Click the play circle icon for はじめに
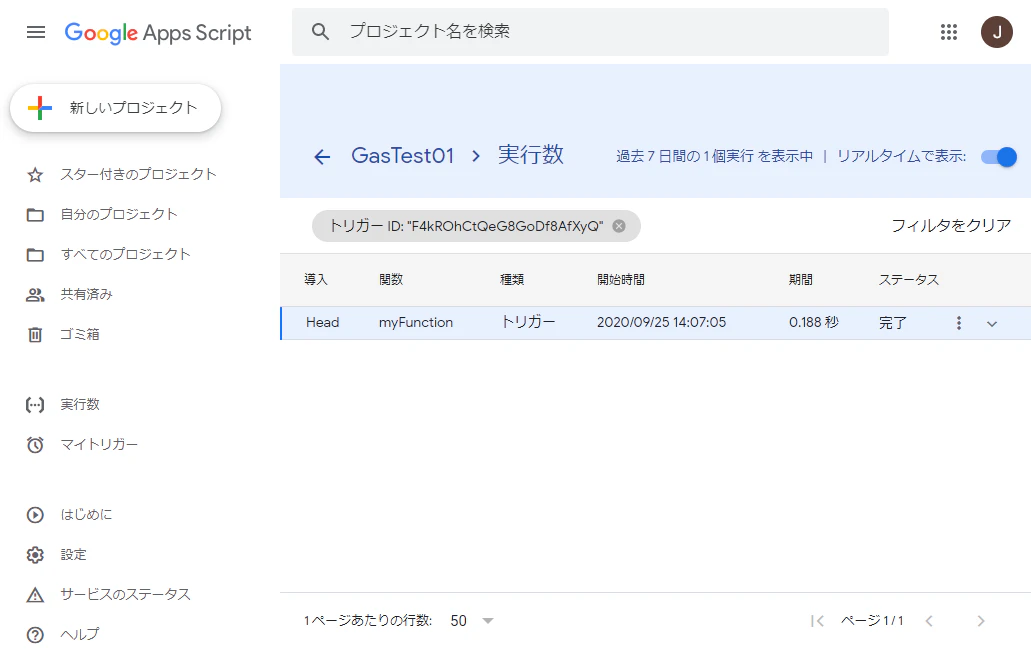The width and height of the screenshot is (1031, 649). [x=35, y=515]
